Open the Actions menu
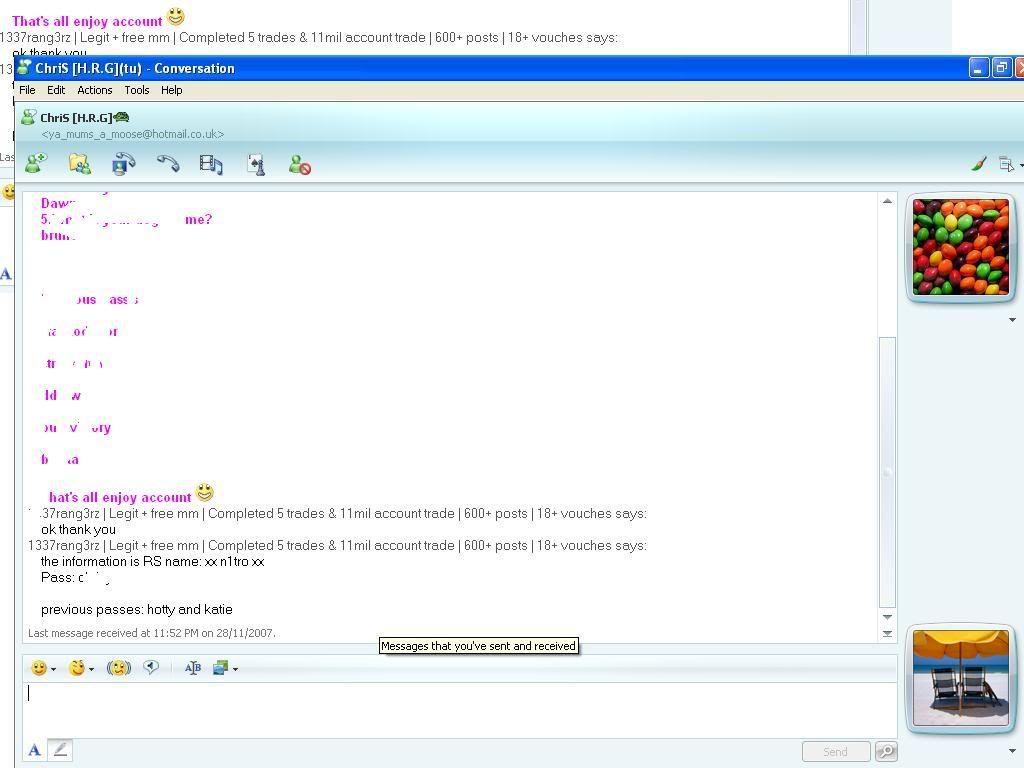The image size is (1024, 768). [x=95, y=90]
